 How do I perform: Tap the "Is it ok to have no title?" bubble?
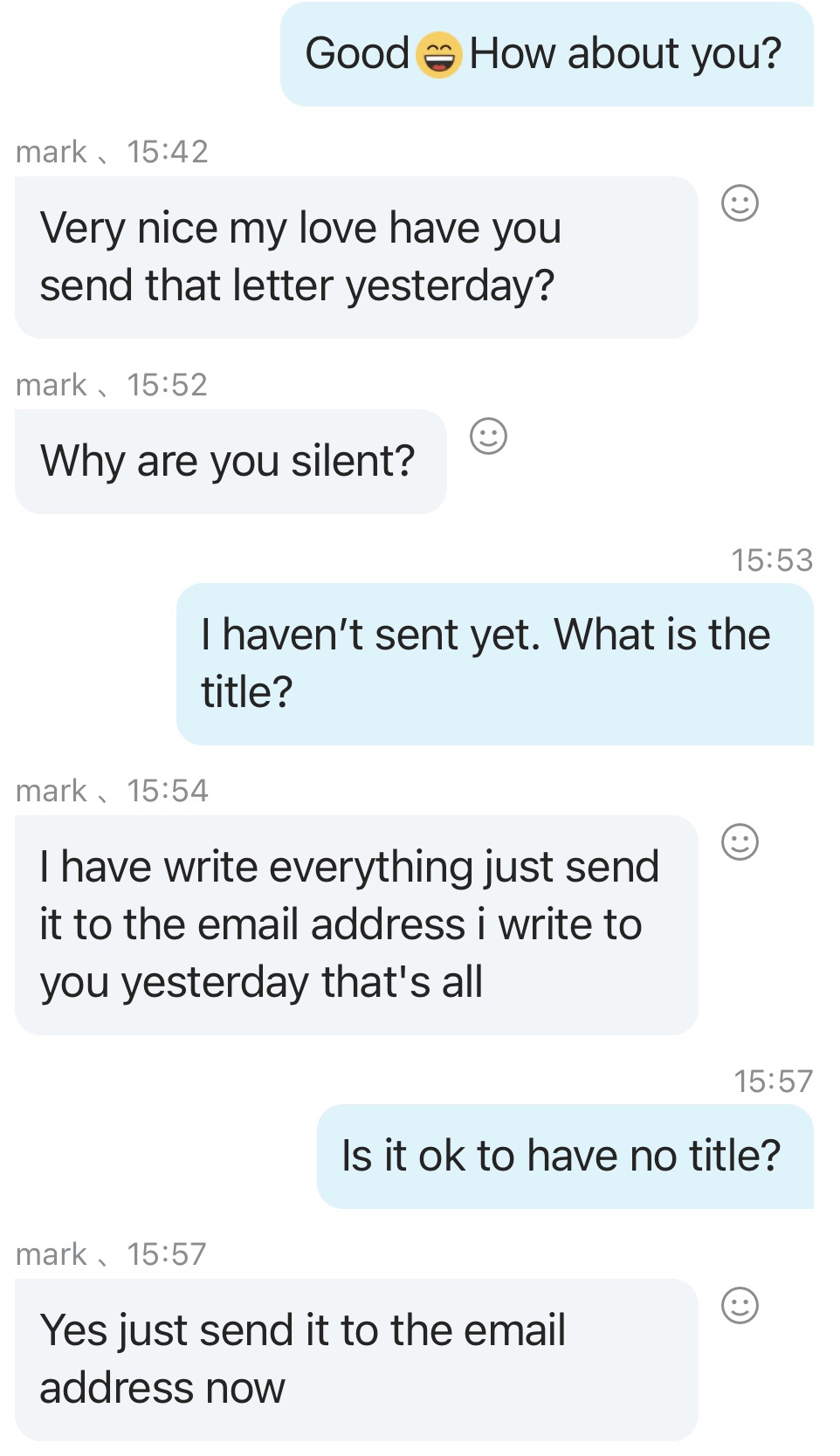[564, 1156]
